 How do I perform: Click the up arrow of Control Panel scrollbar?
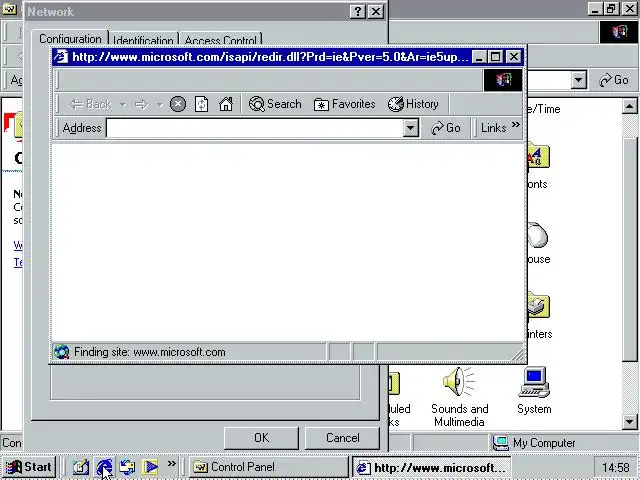click(x=629, y=107)
